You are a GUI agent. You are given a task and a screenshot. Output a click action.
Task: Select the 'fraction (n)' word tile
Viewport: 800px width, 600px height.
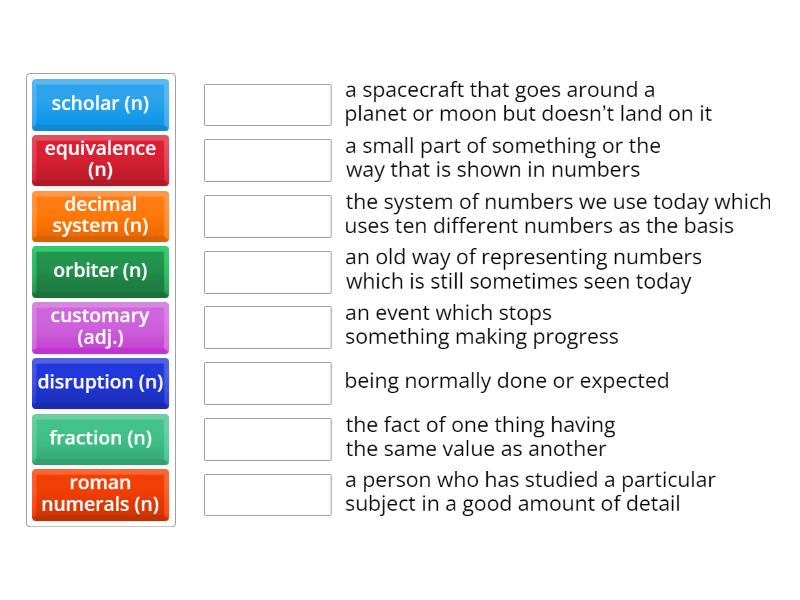coord(100,438)
